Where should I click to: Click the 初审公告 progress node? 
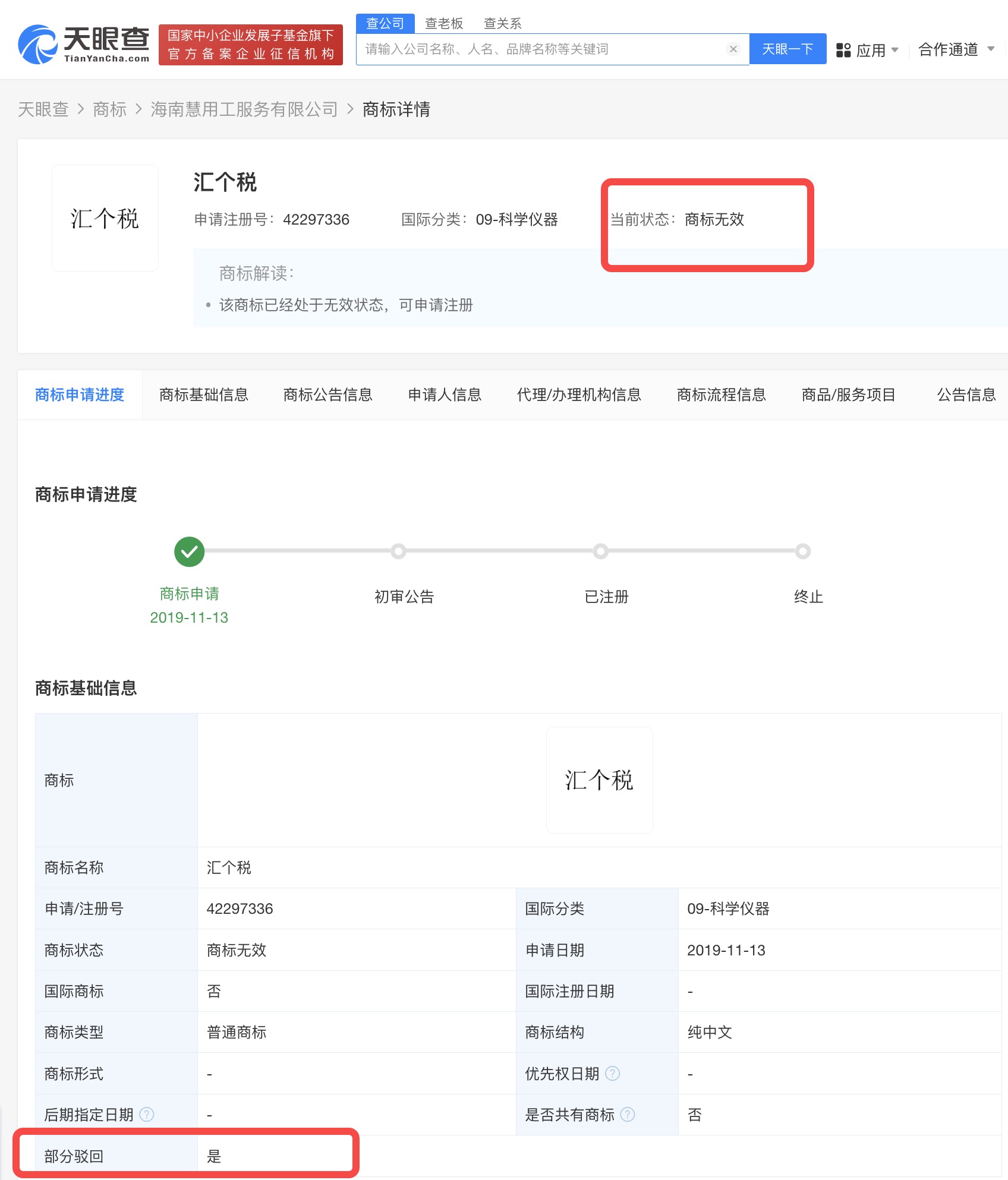(399, 551)
